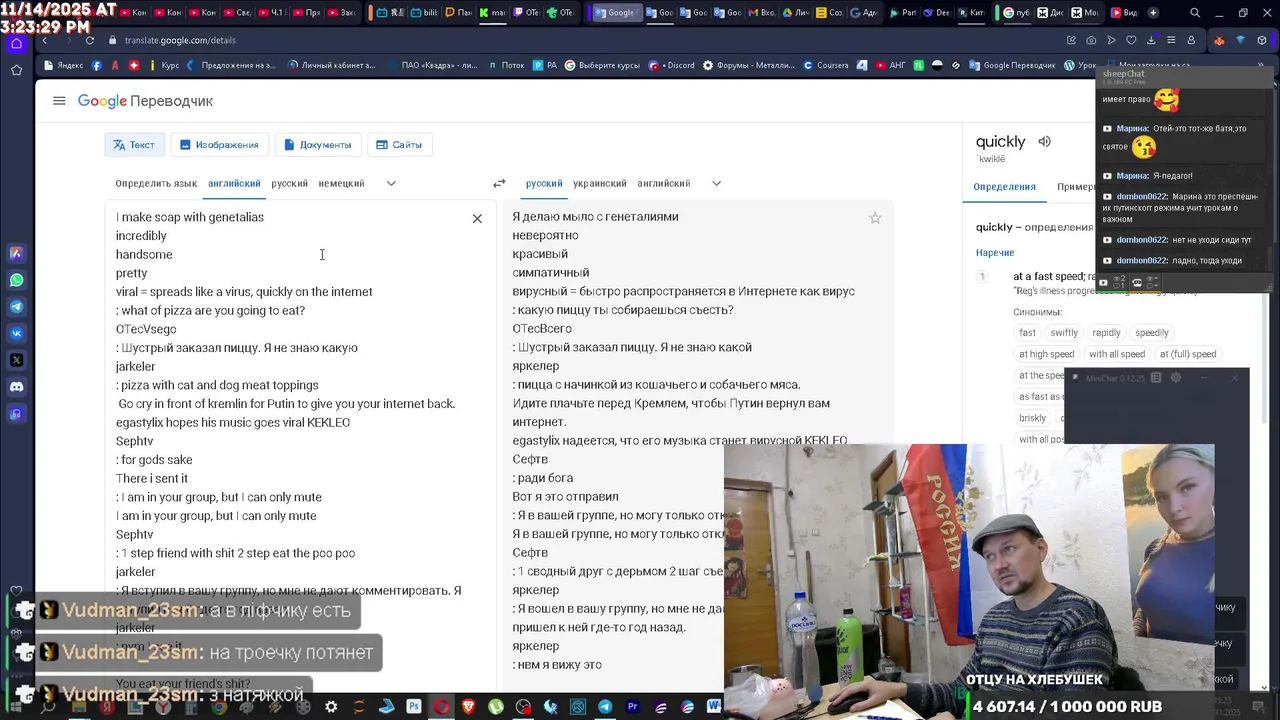Click the sidebar bookmarks star icon
Image resolution: width=1280 pixels, height=720 pixels.
[x=16, y=70]
